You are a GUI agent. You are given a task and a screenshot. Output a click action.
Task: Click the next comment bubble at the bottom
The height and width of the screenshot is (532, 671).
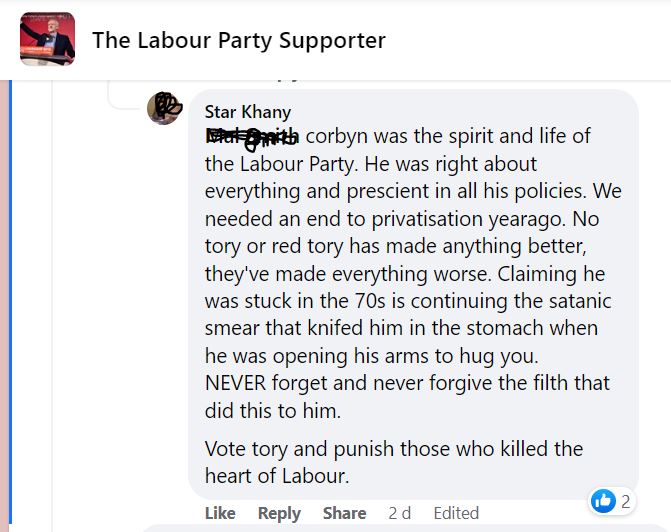point(400,528)
